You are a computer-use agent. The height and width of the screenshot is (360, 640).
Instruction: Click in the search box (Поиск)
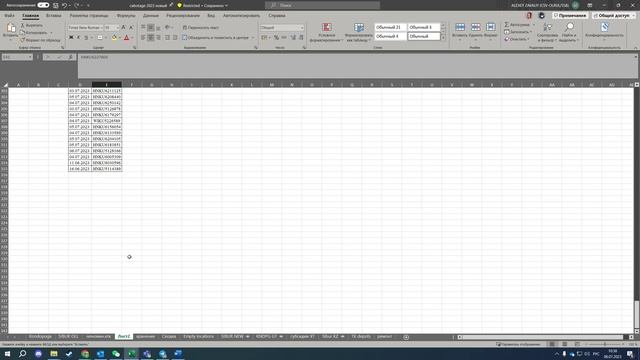click(322, 5)
